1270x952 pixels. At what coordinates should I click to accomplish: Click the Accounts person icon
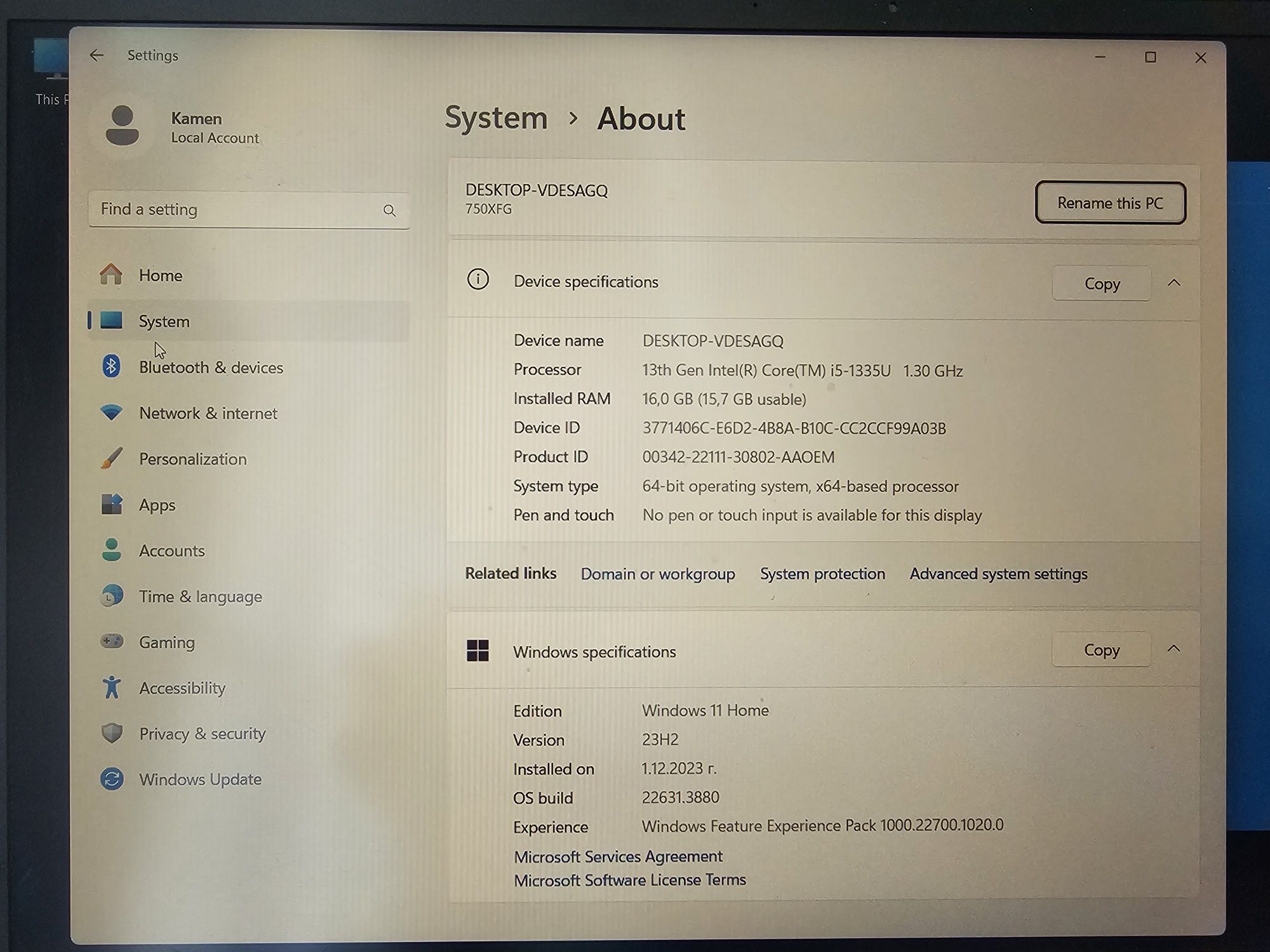pyautogui.click(x=112, y=550)
